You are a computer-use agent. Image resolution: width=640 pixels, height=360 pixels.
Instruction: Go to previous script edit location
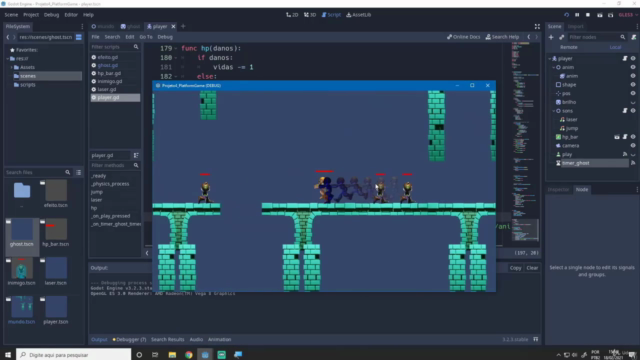[x=529, y=37]
